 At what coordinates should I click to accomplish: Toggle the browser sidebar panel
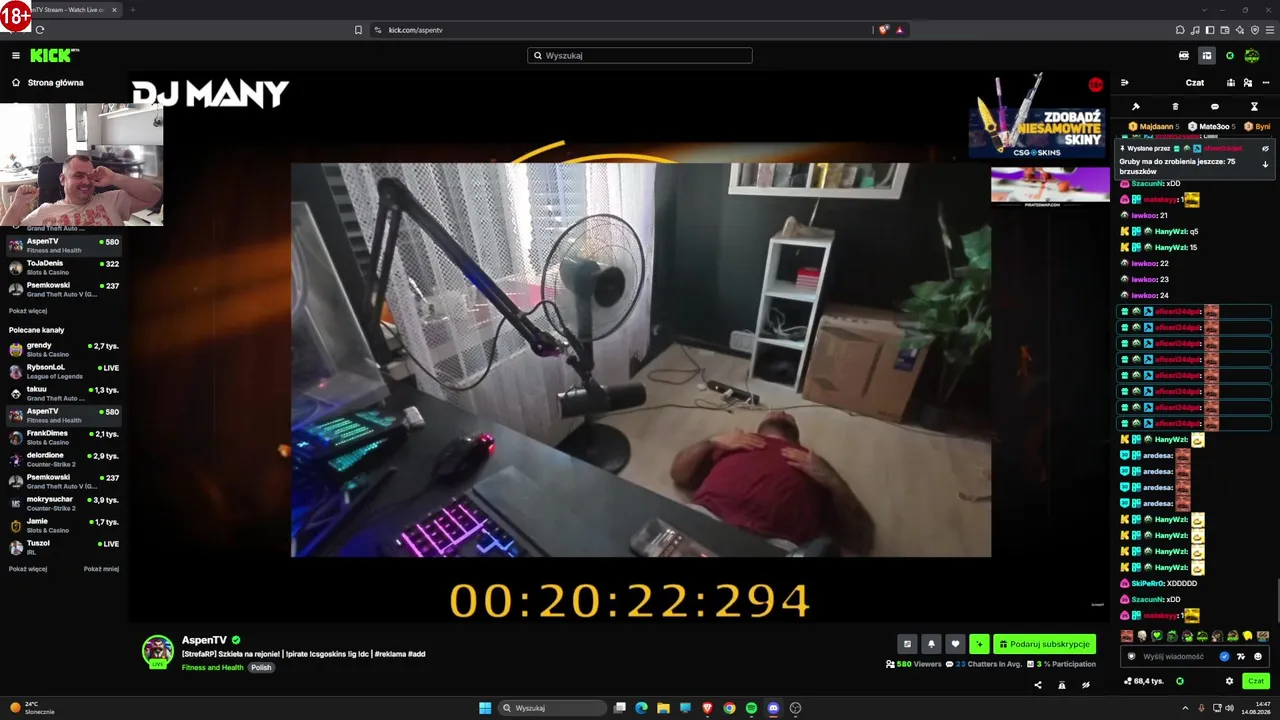click(x=1210, y=30)
